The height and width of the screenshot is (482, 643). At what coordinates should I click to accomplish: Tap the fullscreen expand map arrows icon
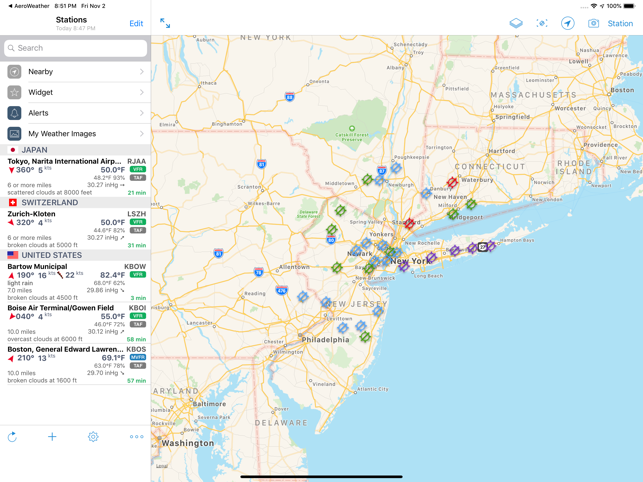(x=165, y=23)
